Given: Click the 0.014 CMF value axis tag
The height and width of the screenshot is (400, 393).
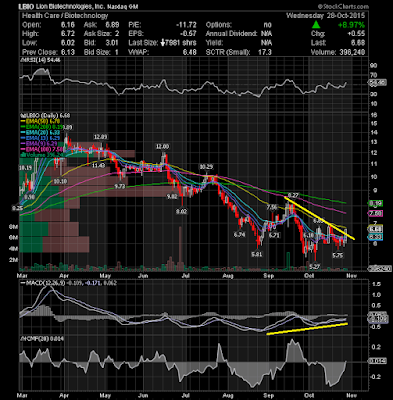Looking at the screenshot, I should pyautogui.click(x=377, y=361).
